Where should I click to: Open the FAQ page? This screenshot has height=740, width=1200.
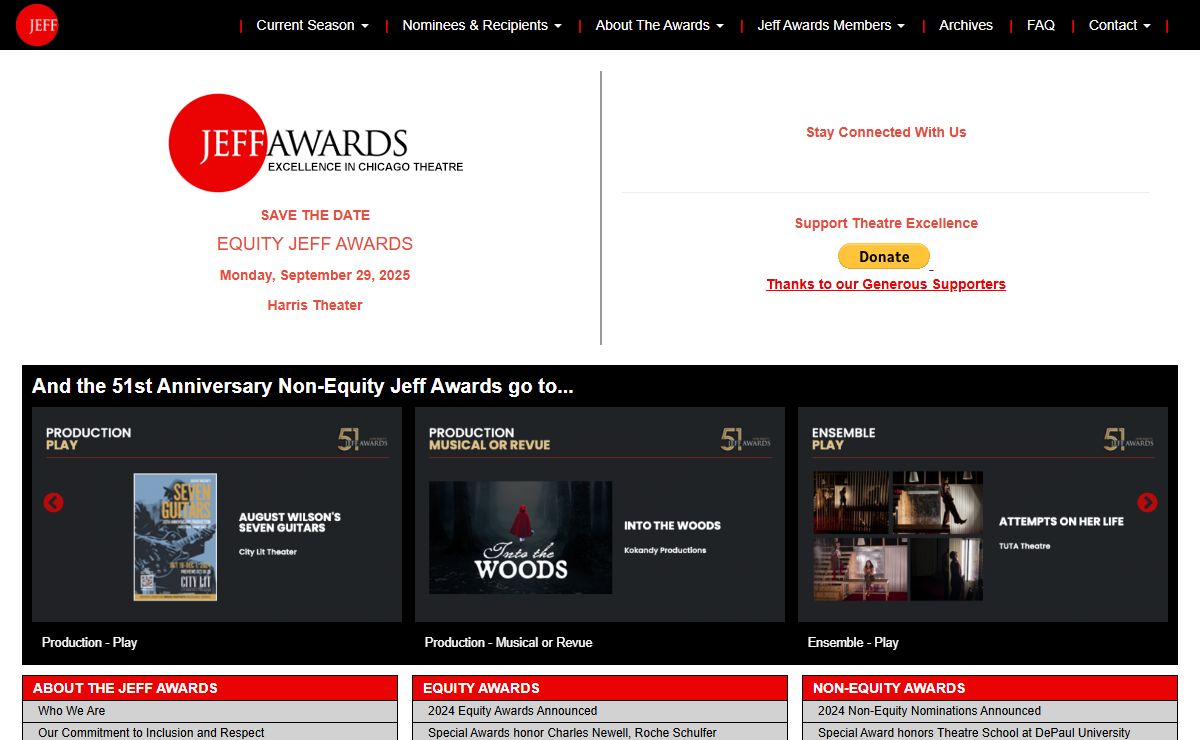(1041, 25)
